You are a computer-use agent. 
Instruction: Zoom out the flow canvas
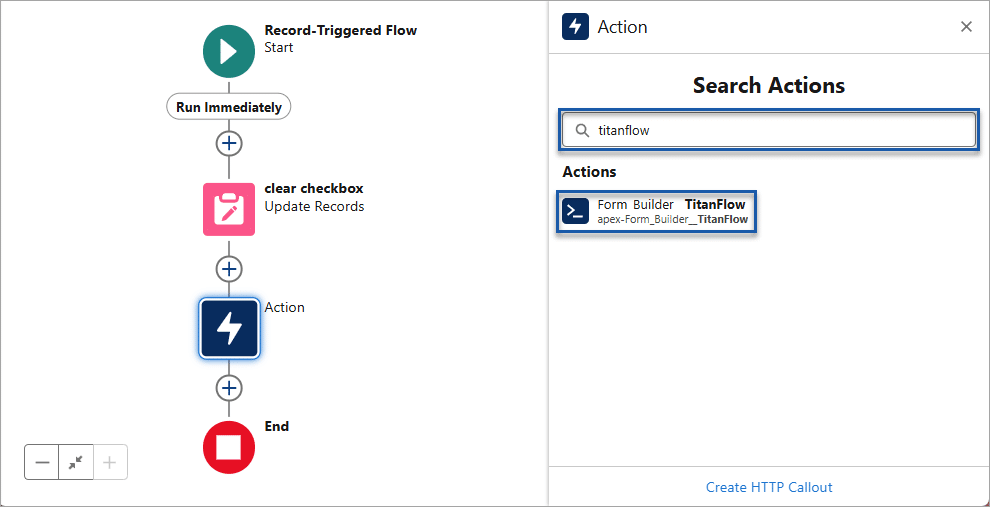coord(42,462)
